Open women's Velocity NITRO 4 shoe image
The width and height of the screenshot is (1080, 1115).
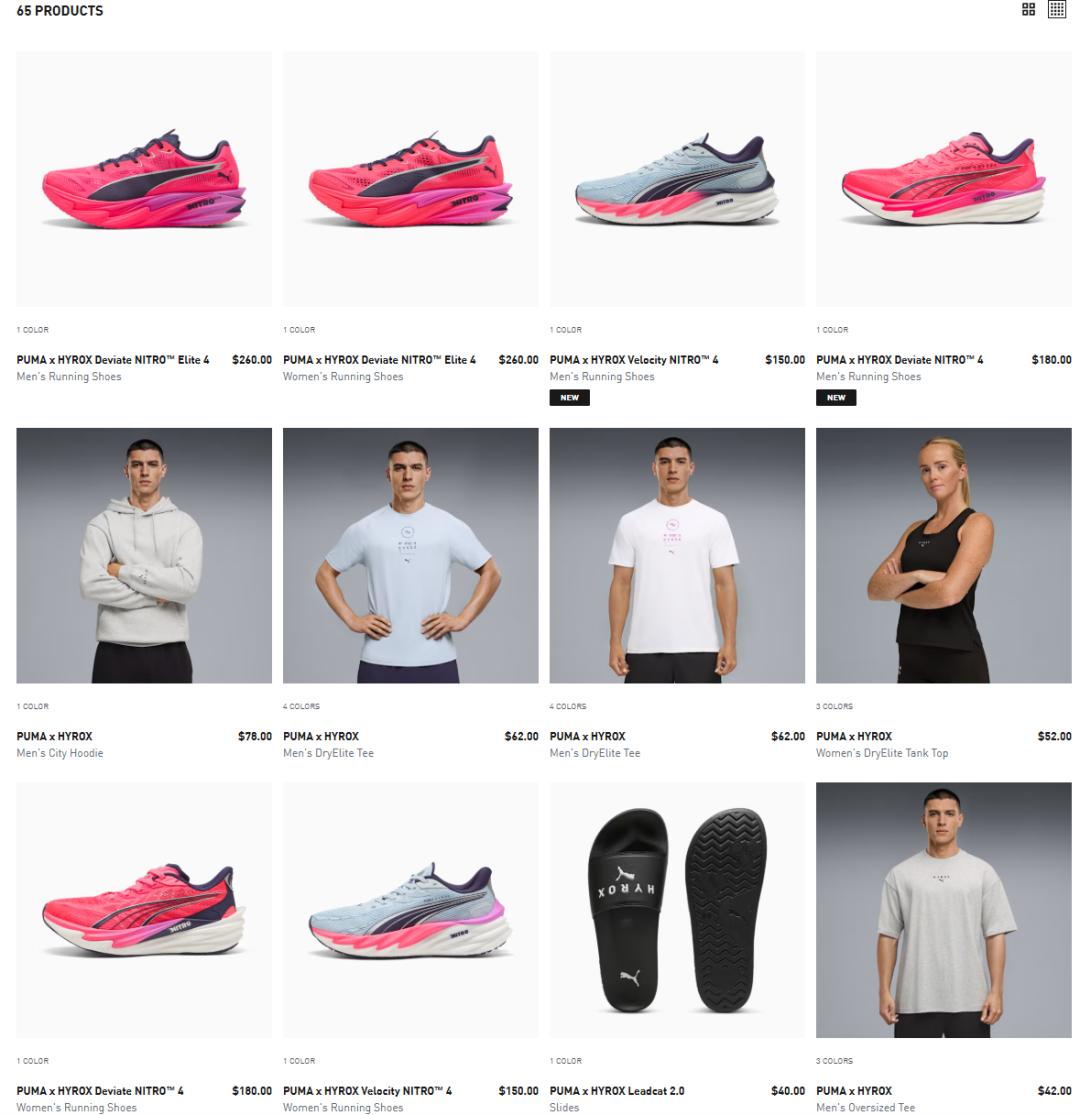pos(410,910)
